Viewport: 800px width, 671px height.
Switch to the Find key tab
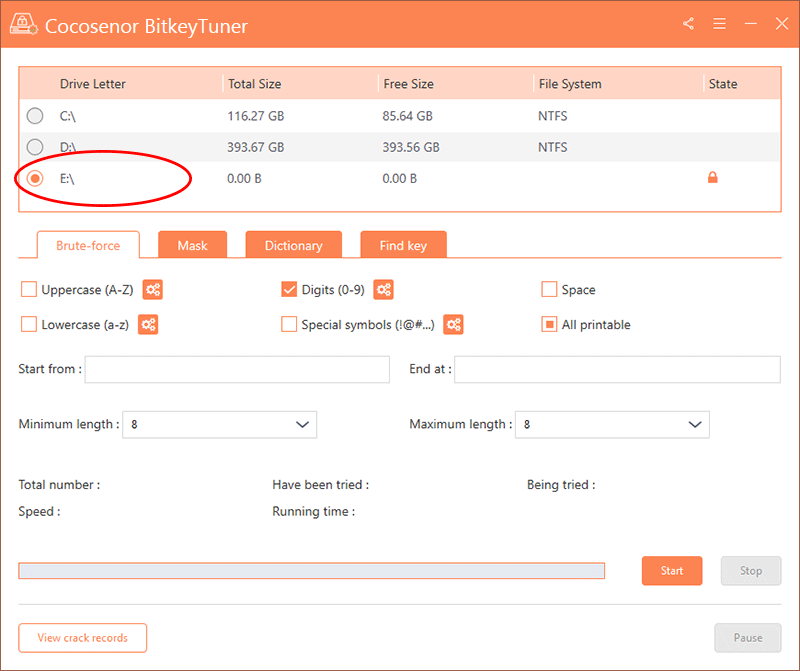tap(403, 245)
